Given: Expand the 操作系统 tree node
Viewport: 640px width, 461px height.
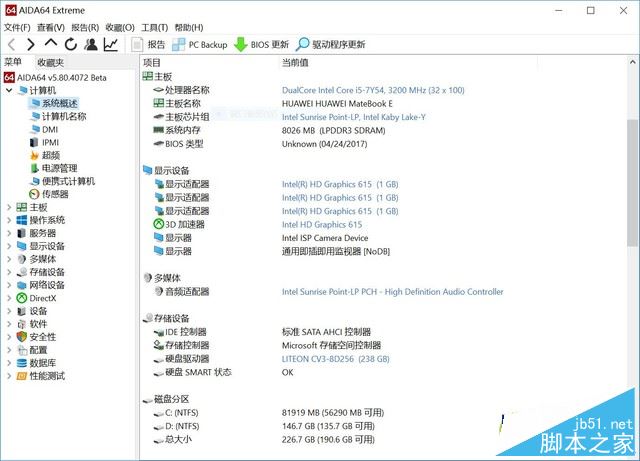Looking at the screenshot, I should (x=9, y=220).
